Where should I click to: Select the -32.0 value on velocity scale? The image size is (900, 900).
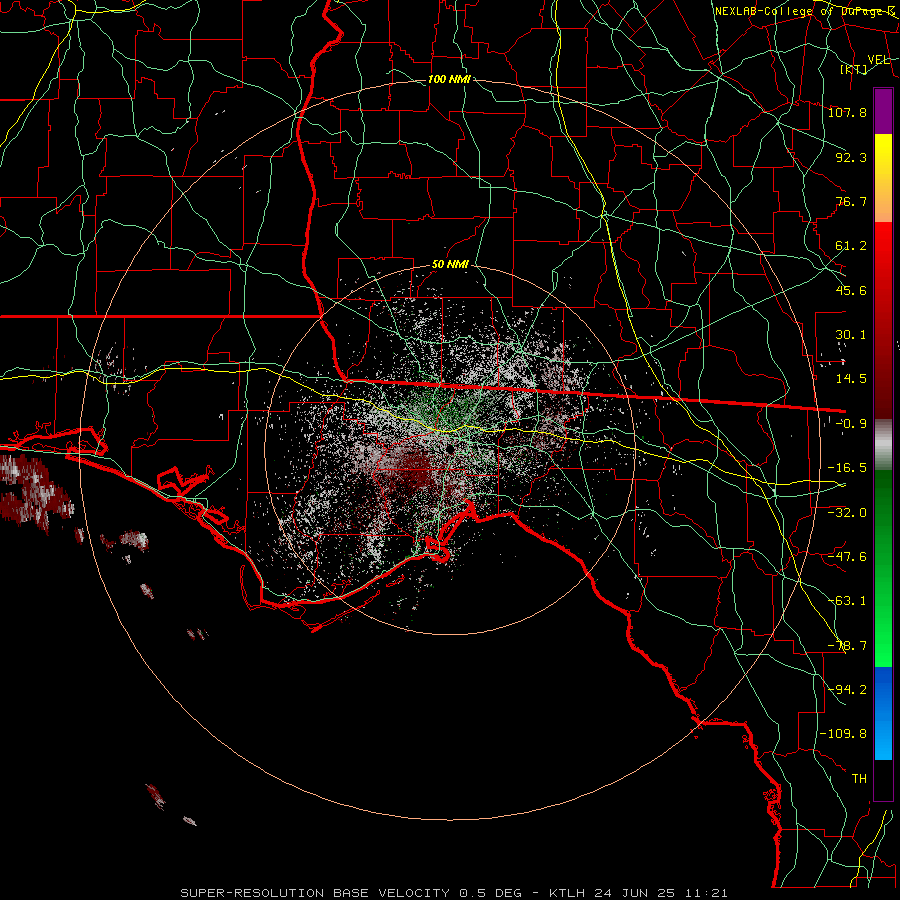(x=847, y=513)
